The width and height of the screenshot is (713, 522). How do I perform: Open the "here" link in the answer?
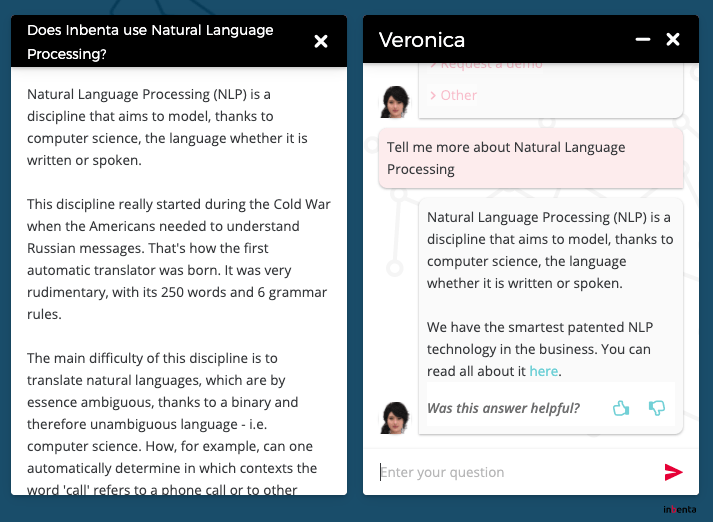click(x=544, y=371)
